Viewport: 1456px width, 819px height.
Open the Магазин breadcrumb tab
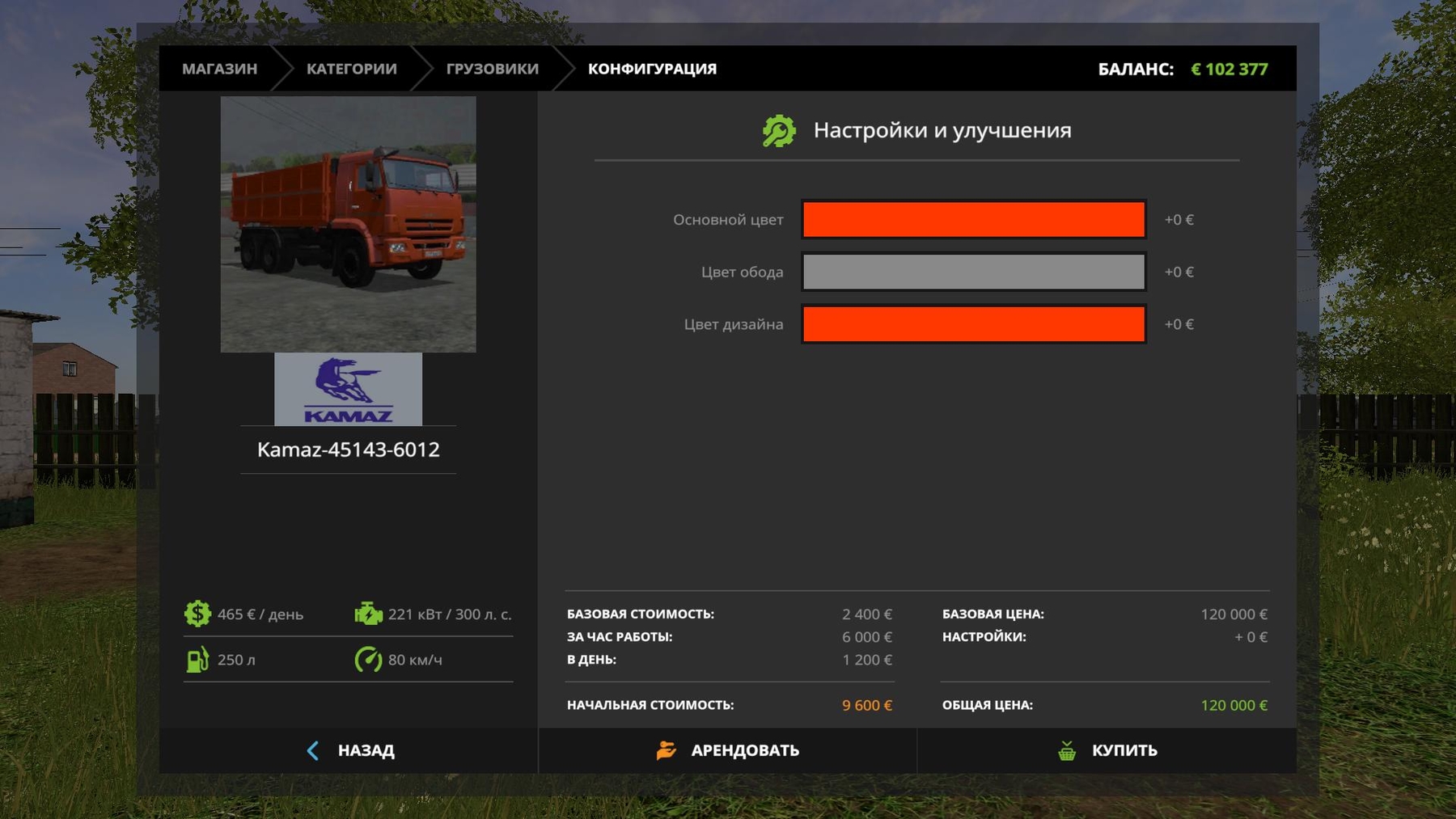pos(219,69)
